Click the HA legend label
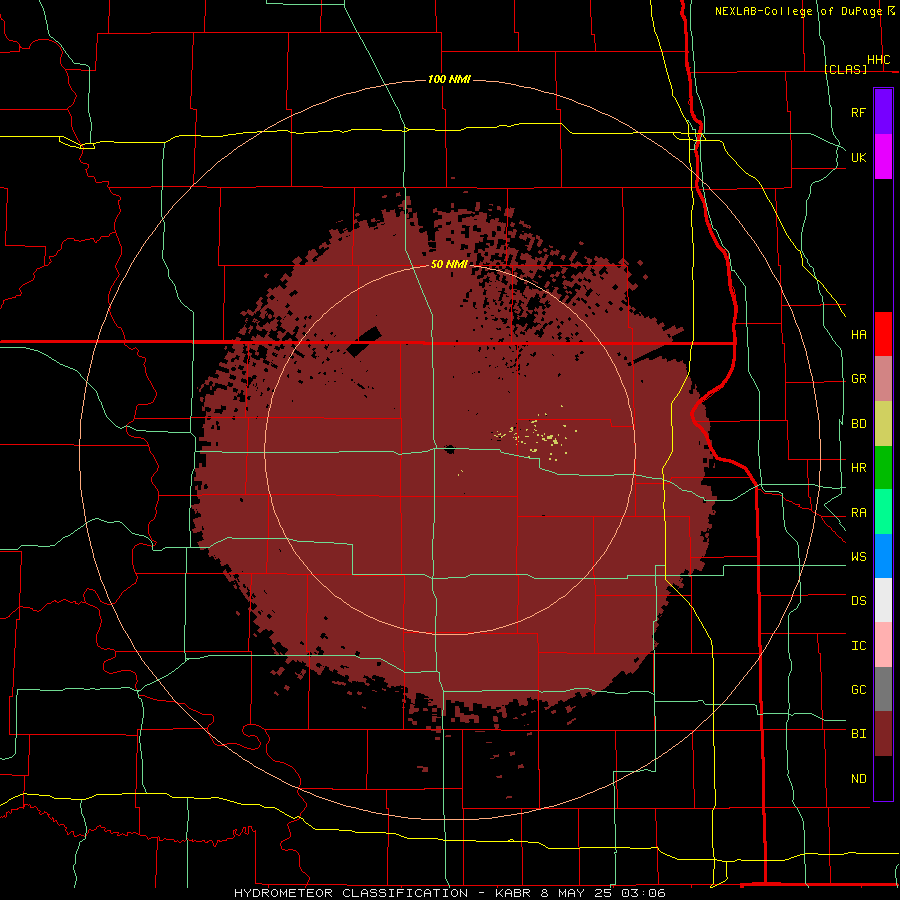The height and width of the screenshot is (900, 900). 858,335
